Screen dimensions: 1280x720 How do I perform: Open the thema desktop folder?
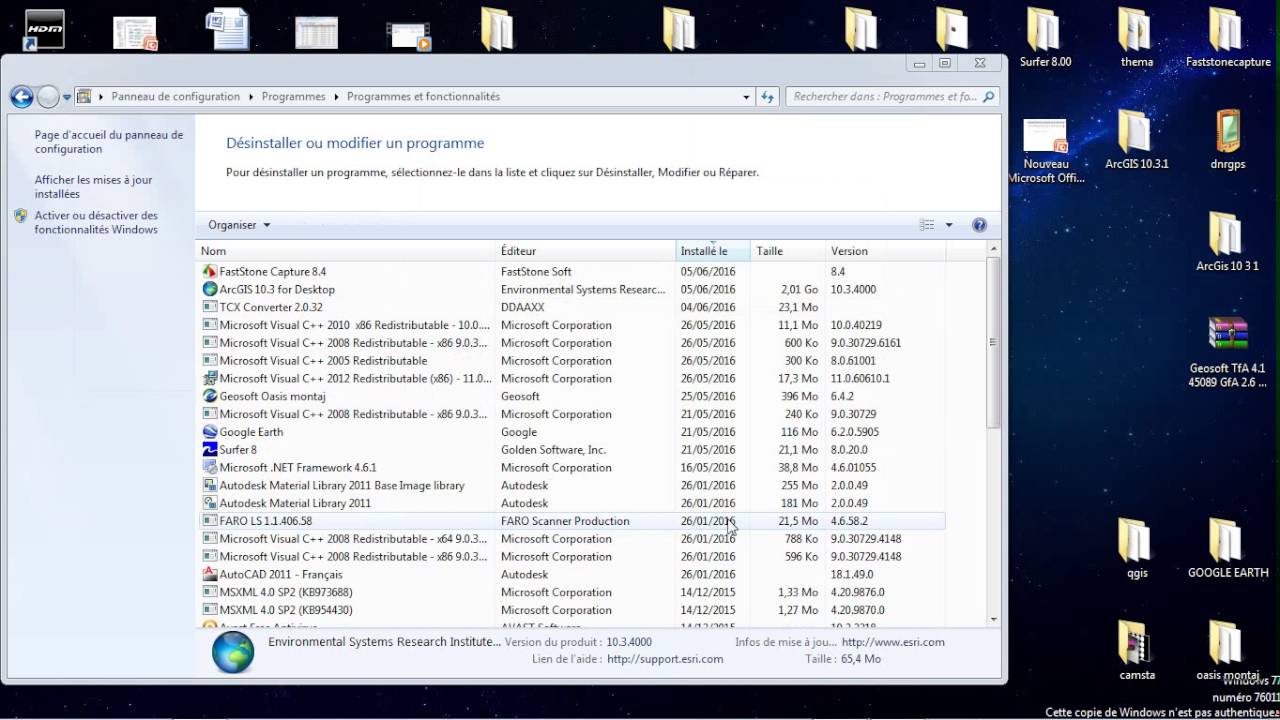tap(1136, 38)
